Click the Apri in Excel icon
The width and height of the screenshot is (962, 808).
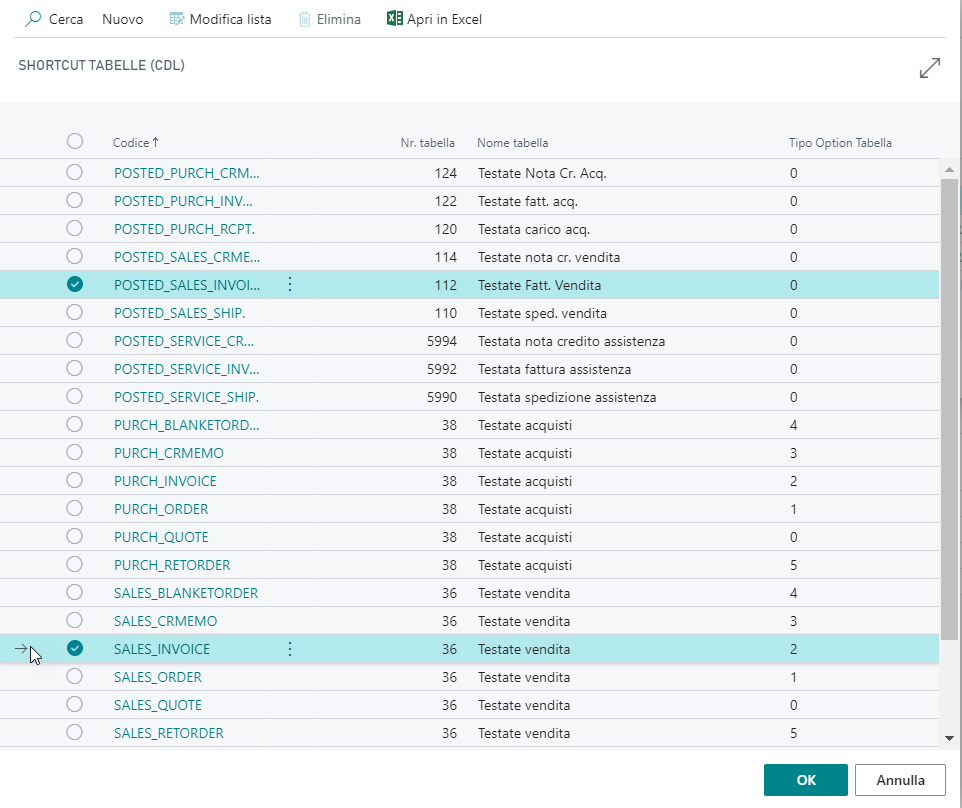pyautogui.click(x=395, y=19)
